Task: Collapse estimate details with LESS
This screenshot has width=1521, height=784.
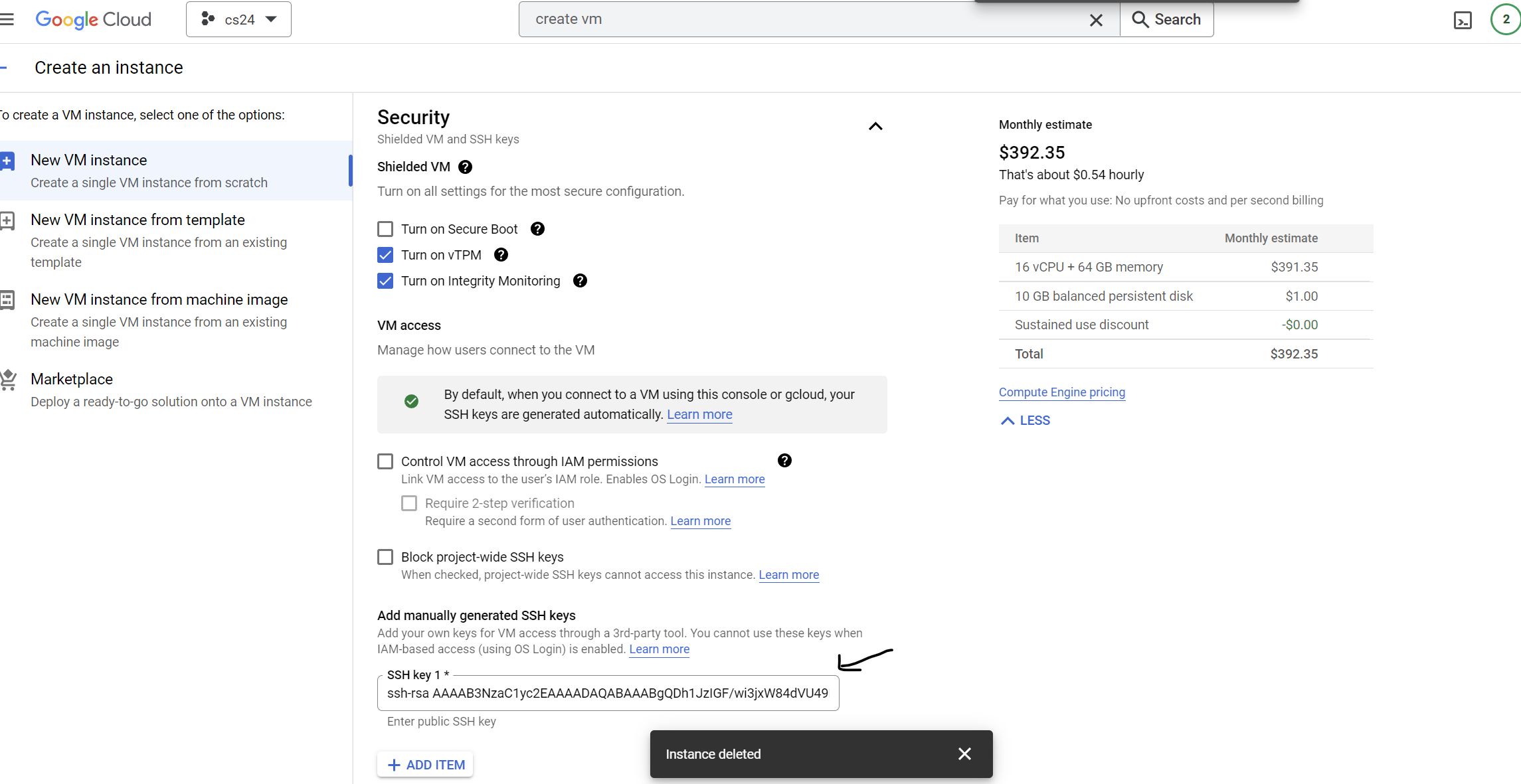Action: [1026, 421]
